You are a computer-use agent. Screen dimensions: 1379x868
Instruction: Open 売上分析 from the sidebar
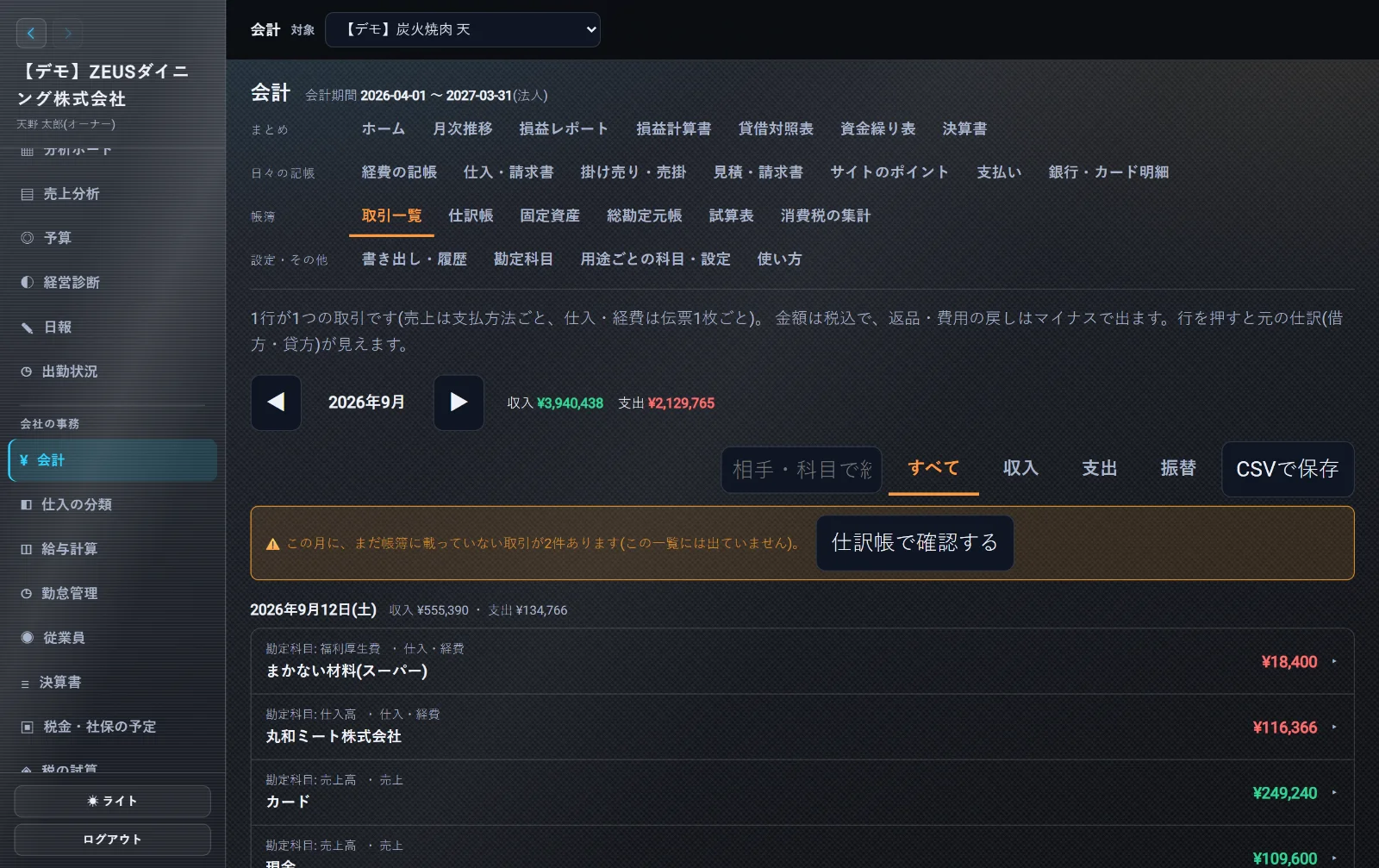point(112,194)
